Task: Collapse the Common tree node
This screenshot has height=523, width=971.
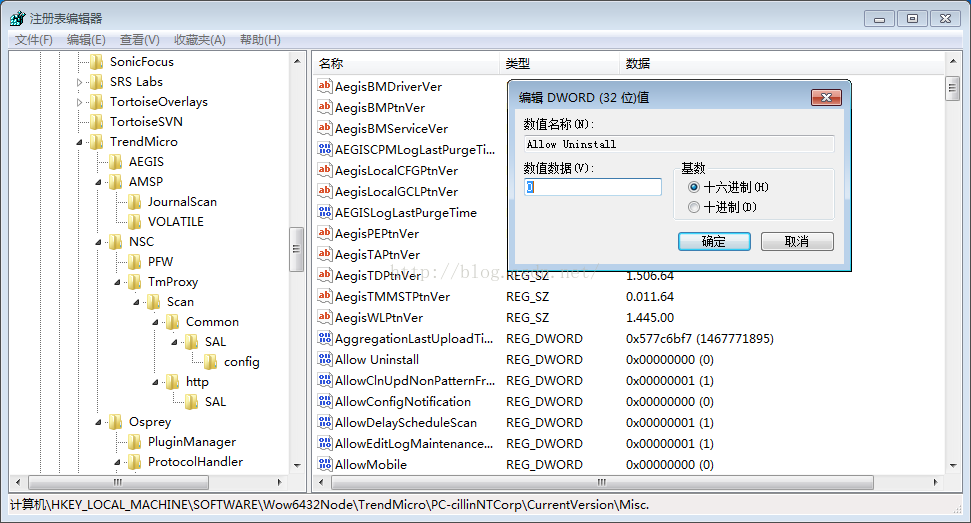Action: 155,322
